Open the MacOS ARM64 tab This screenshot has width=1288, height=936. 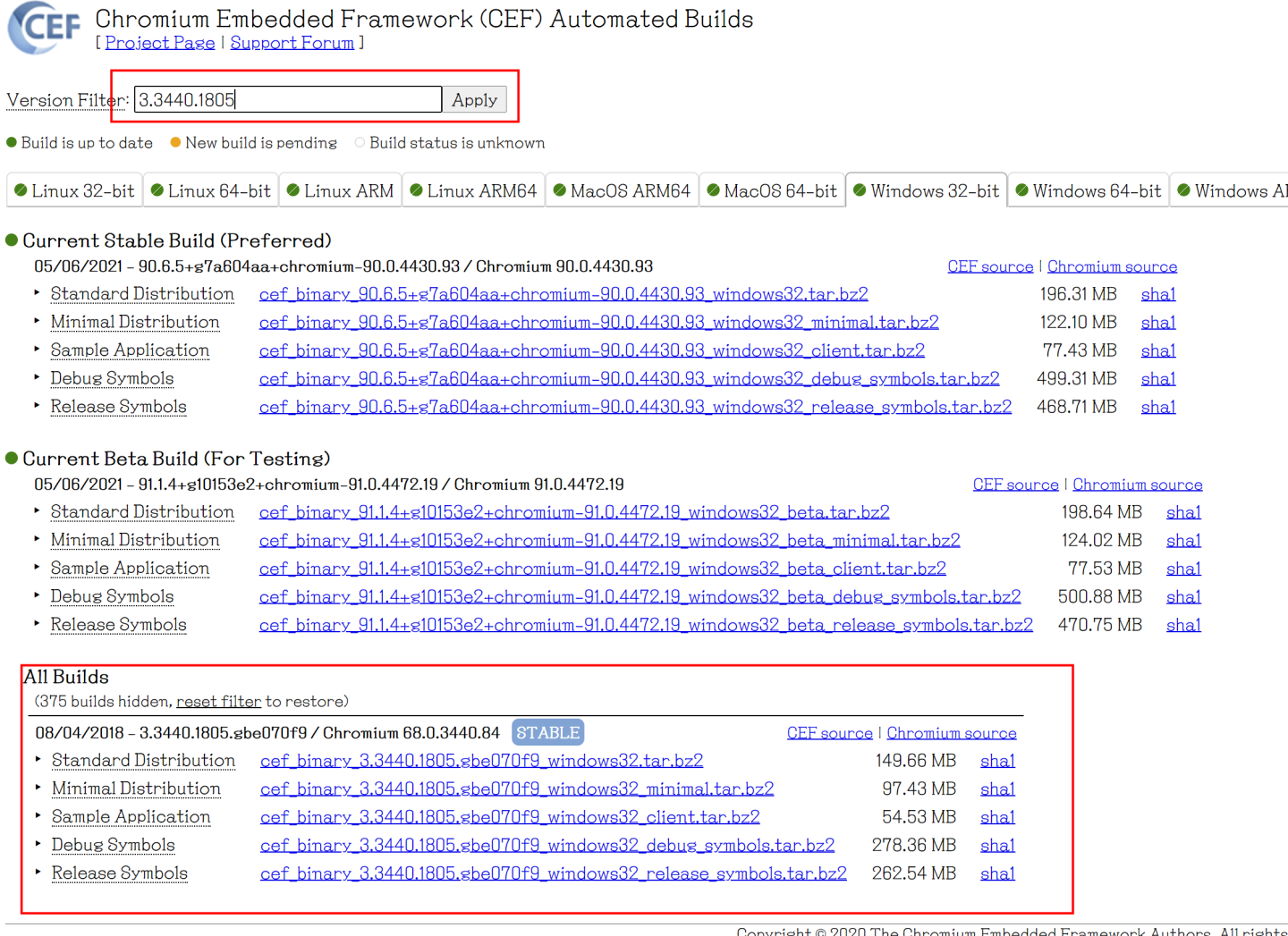622,190
